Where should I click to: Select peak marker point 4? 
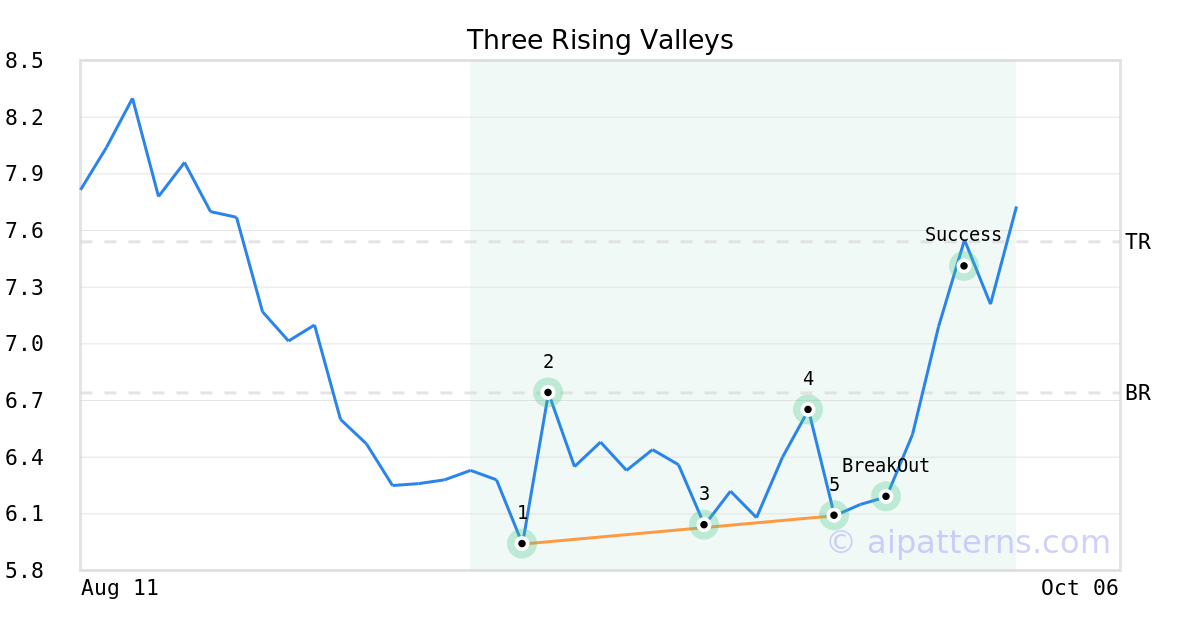coord(808,409)
